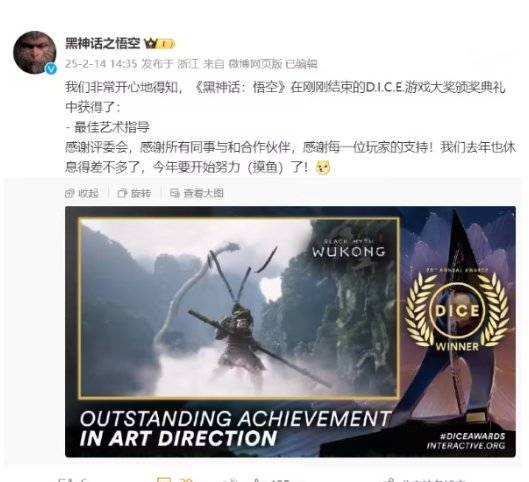This screenshot has width=529, height=482.
Task: Click the Outstanding Achievement in Art Direction caption
Action: (x=235, y=428)
